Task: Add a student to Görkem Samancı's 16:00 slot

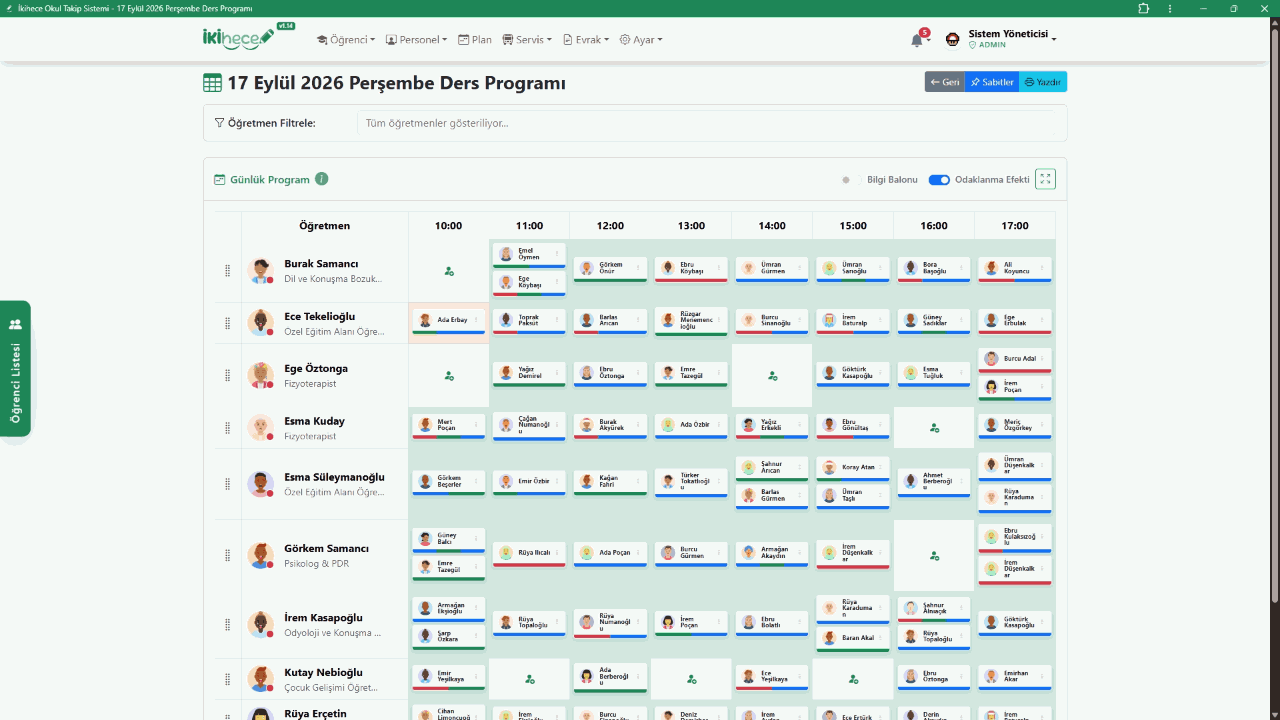Action: point(934,556)
